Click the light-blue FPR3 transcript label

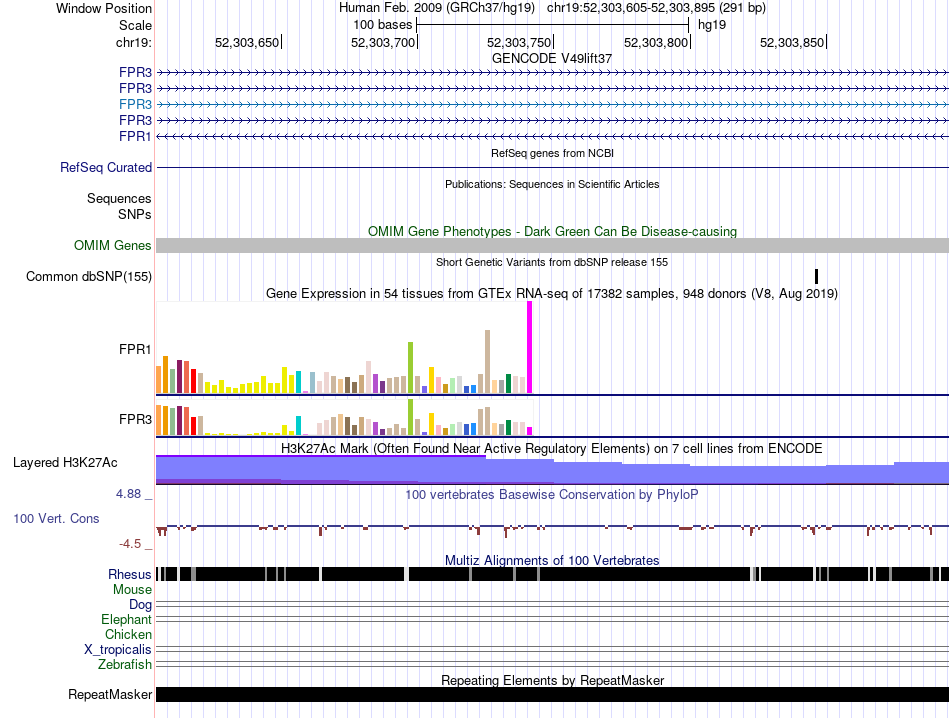pos(135,104)
